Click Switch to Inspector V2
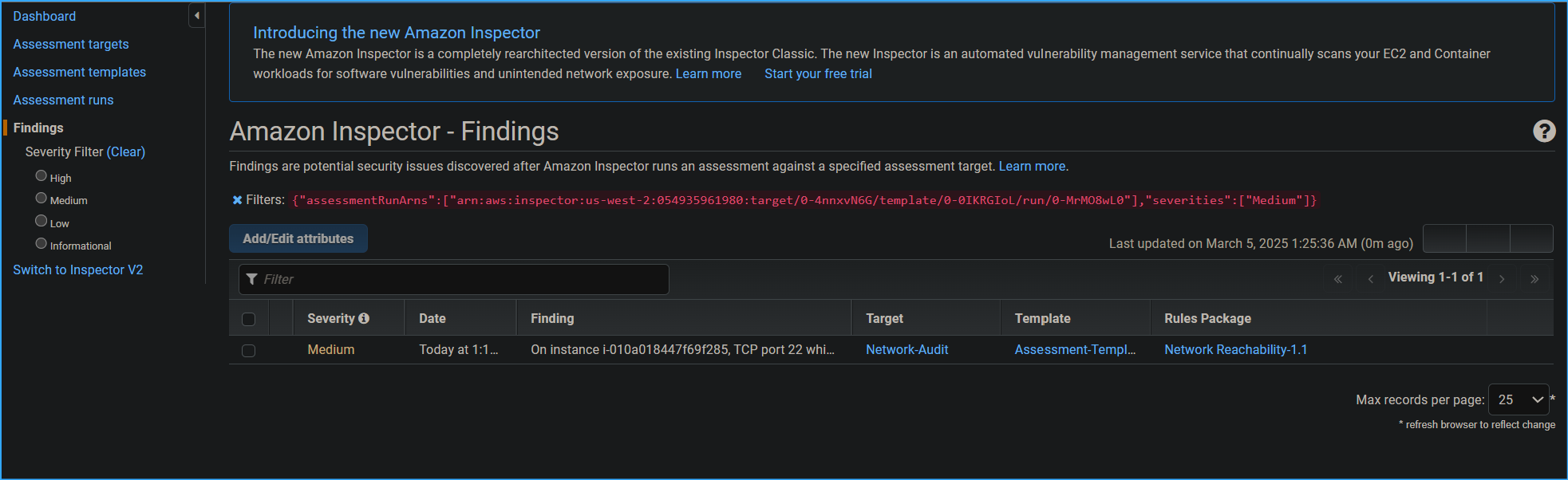 click(x=78, y=270)
